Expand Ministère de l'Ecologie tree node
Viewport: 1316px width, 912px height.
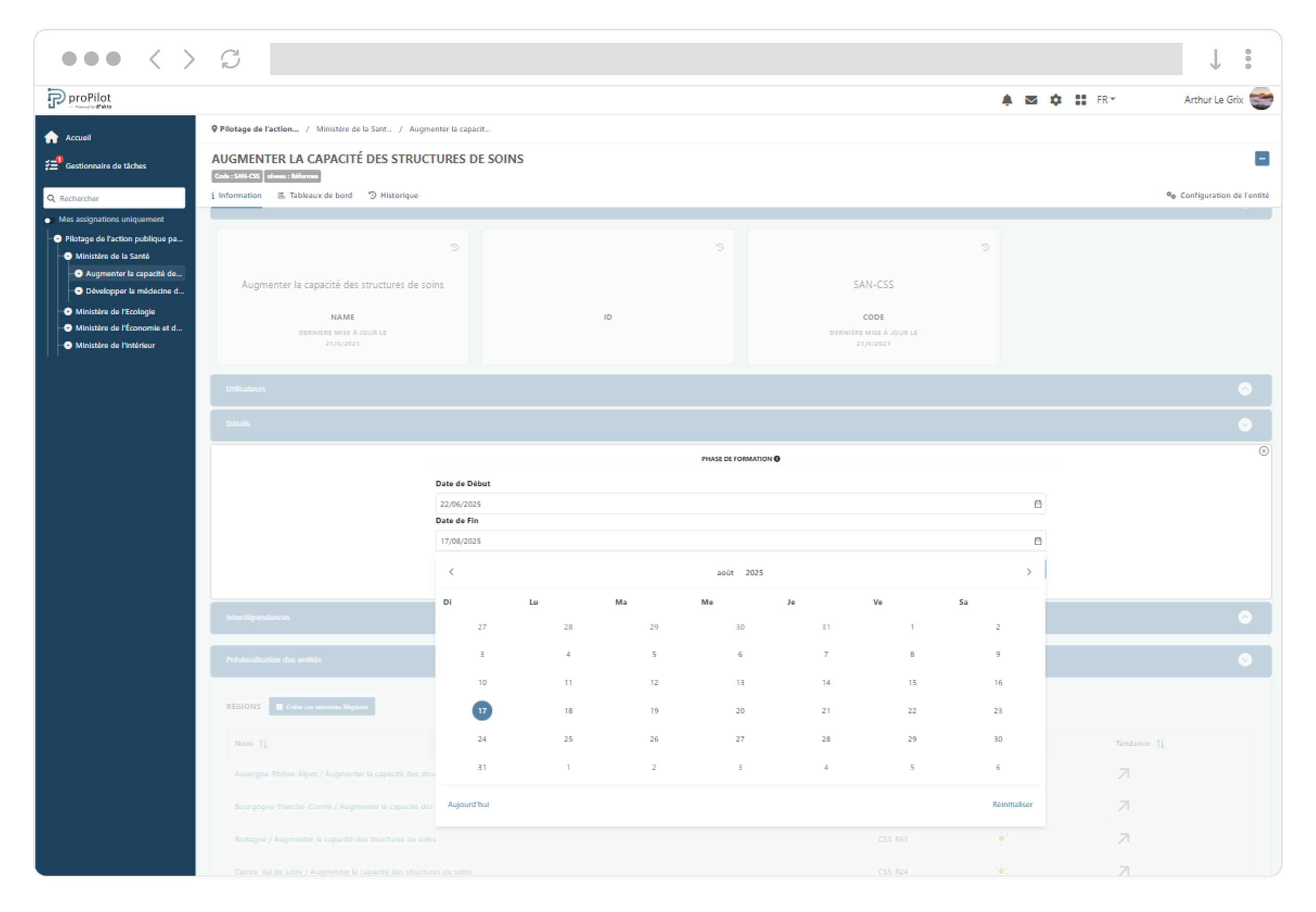[x=68, y=312]
